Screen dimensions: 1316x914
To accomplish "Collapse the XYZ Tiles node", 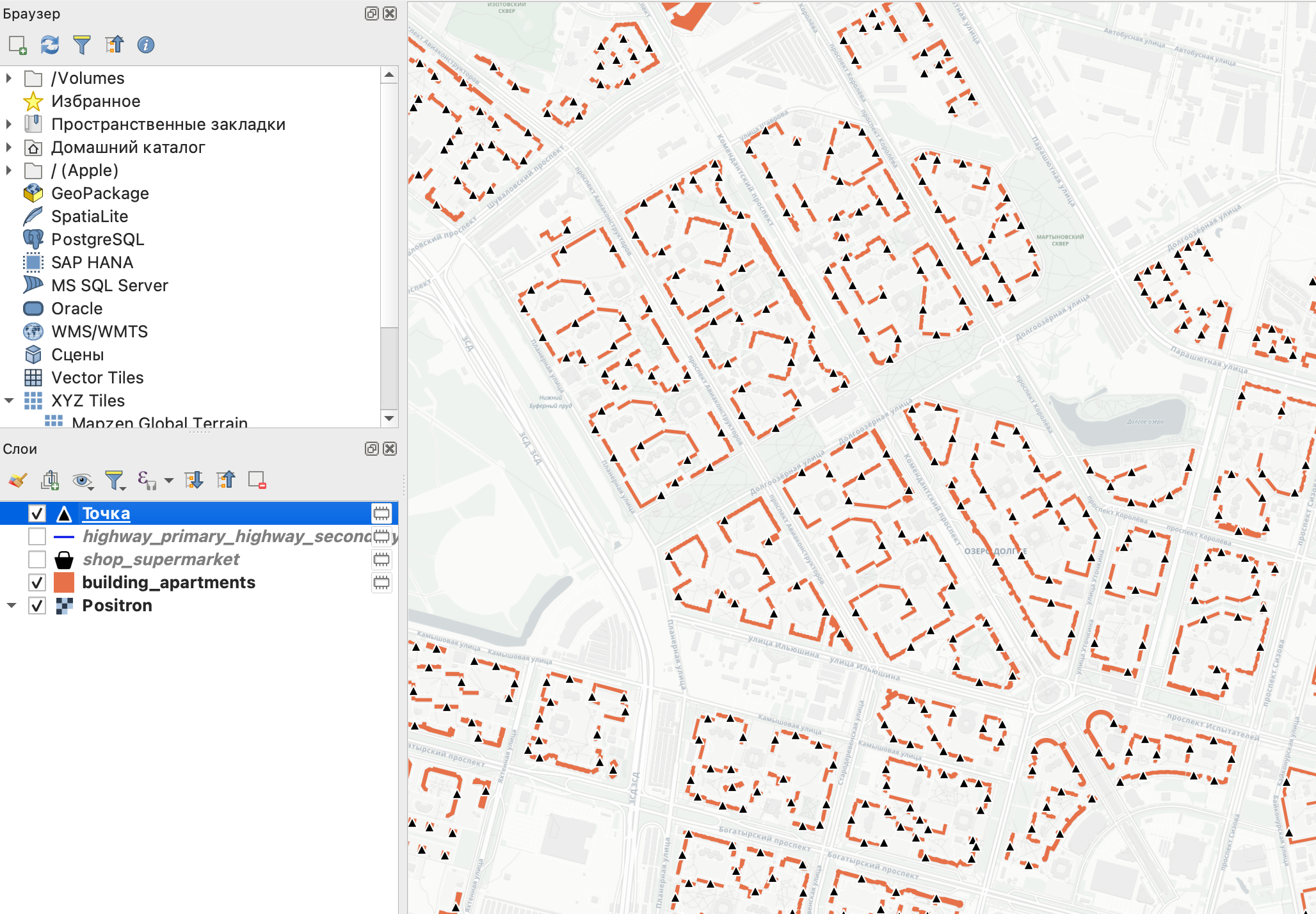I will pyautogui.click(x=9, y=401).
